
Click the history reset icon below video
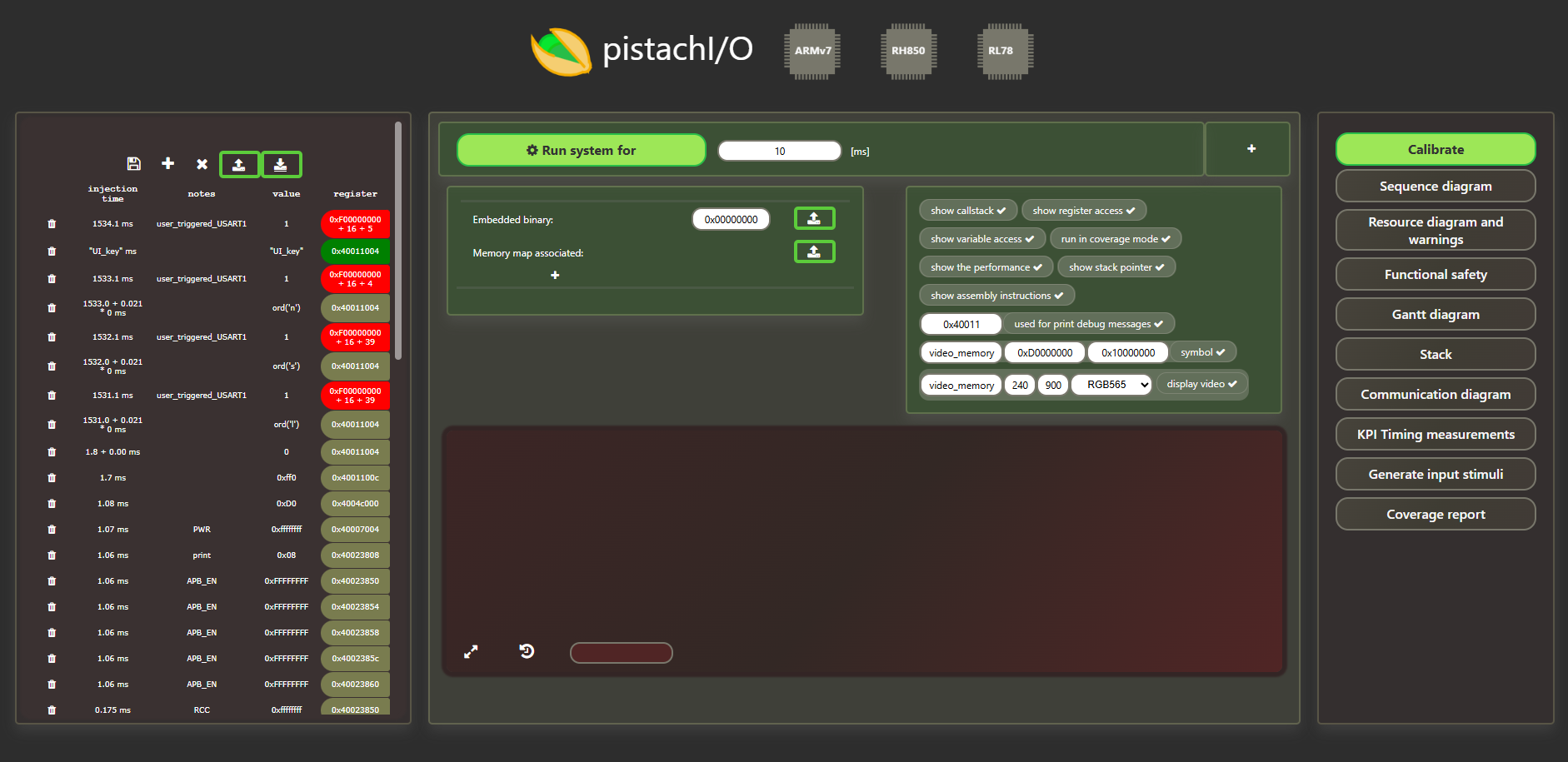pyautogui.click(x=527, y=651)
